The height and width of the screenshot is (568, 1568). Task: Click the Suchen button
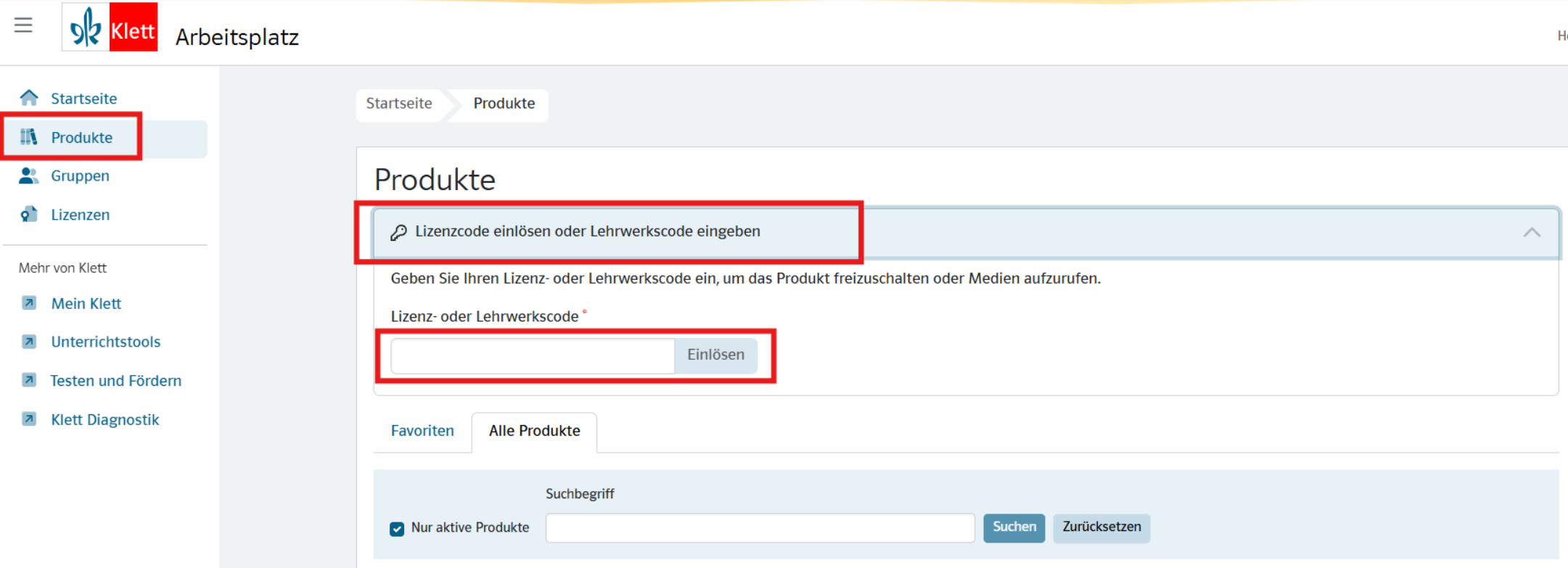[x=1014, y=527]
